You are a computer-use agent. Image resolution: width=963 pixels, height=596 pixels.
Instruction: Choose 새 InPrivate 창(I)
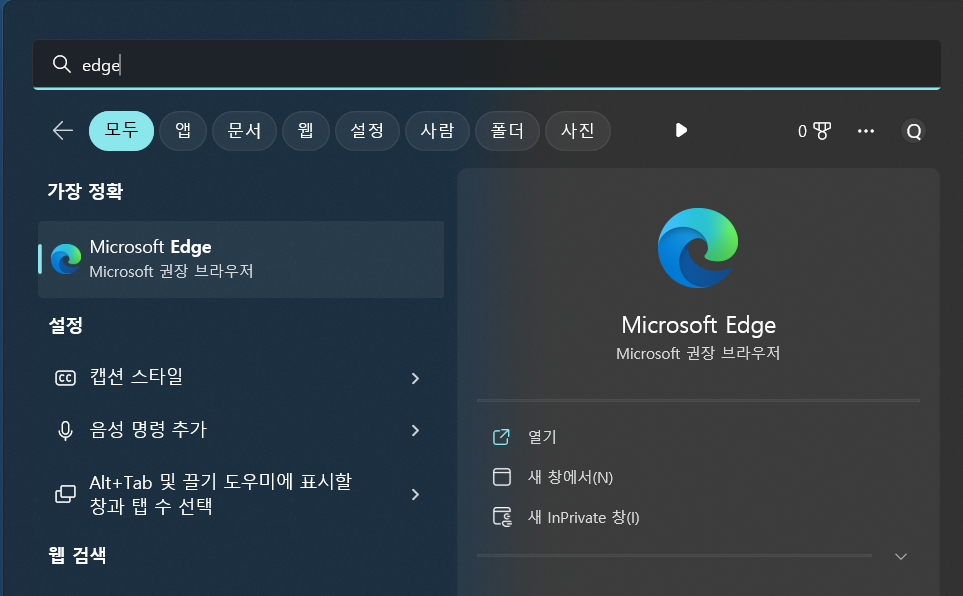coord(583,517)
